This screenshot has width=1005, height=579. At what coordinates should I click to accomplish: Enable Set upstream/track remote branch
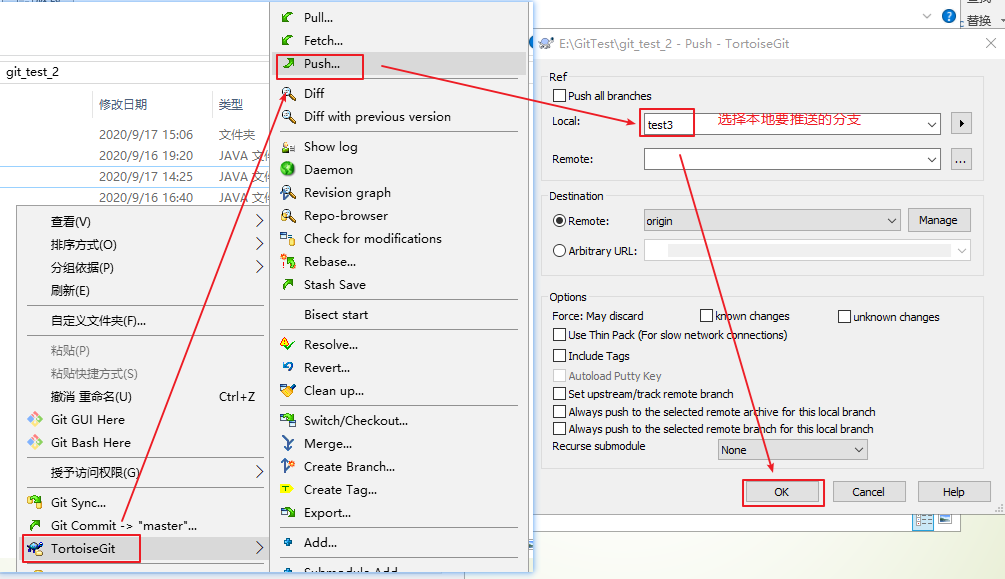pos(560,393)
